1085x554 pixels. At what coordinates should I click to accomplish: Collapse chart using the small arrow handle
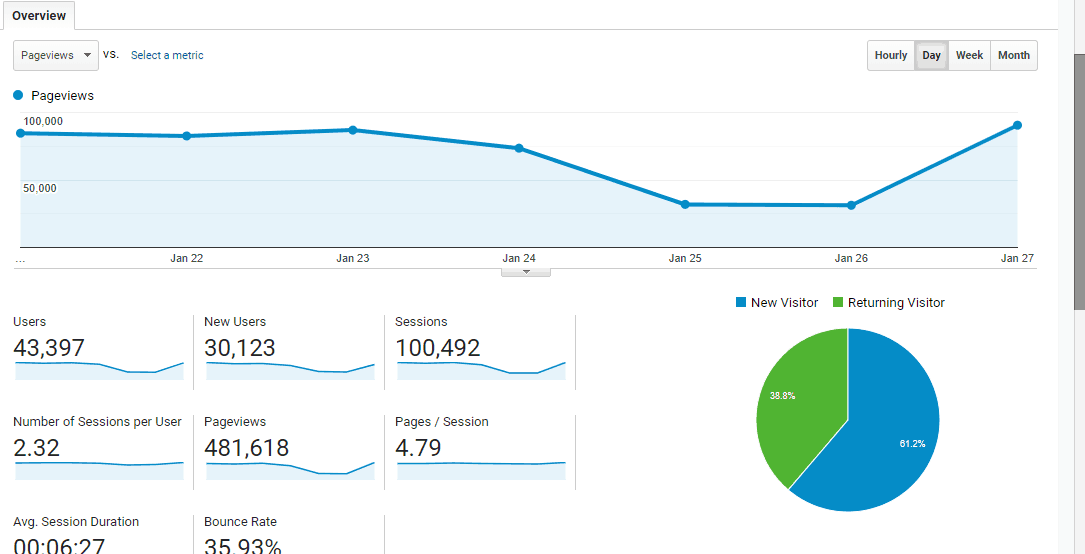click(x=527, y=272)
